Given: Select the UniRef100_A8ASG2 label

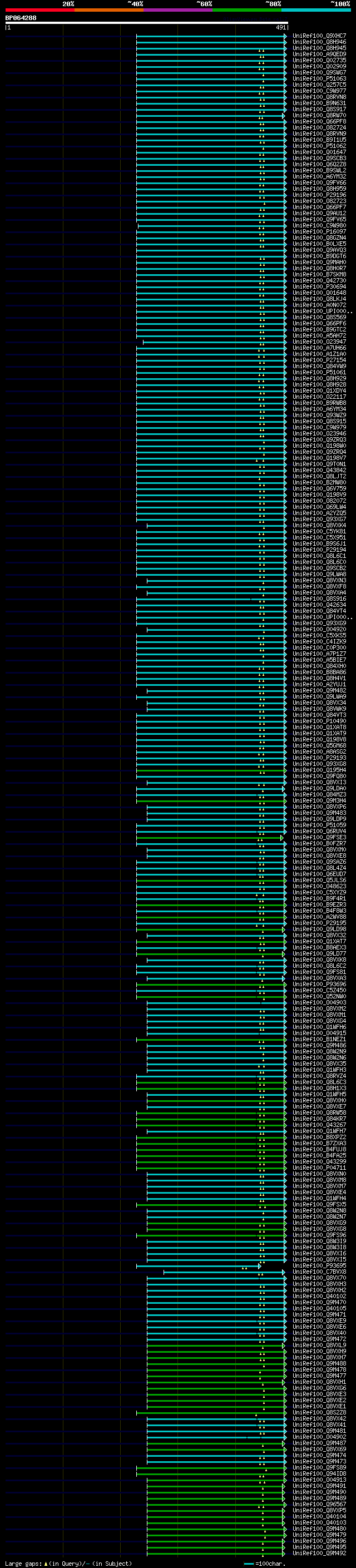Looking at the screenshot, I should coord(319,752).
